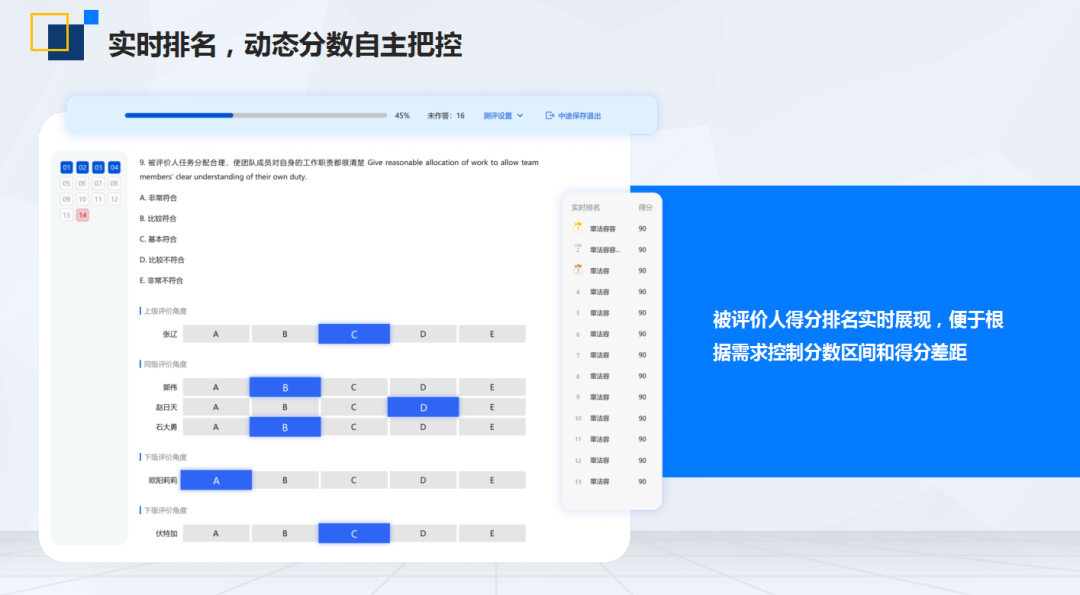
Task: Click the silver medal icon for rank 2
Action: click(x=577, y=248)
